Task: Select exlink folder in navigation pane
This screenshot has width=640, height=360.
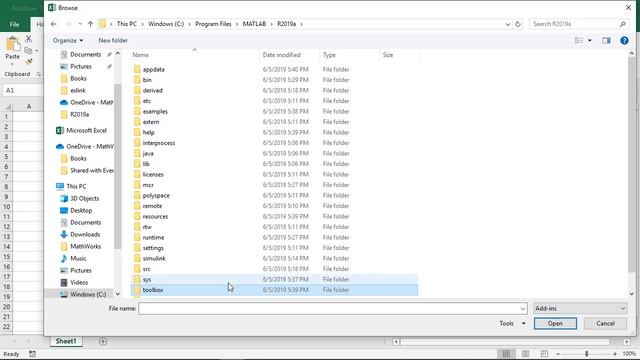Action: [x=78, y=91]
